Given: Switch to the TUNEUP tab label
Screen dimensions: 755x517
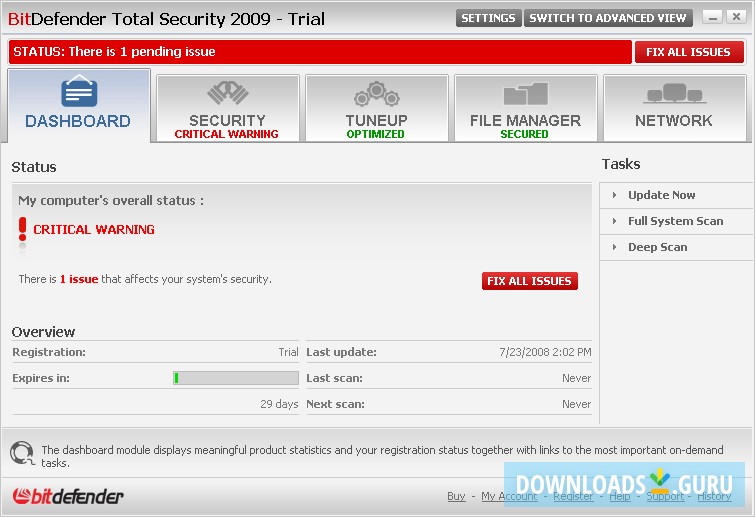Looking at the screenshot, I should [377, 120].
